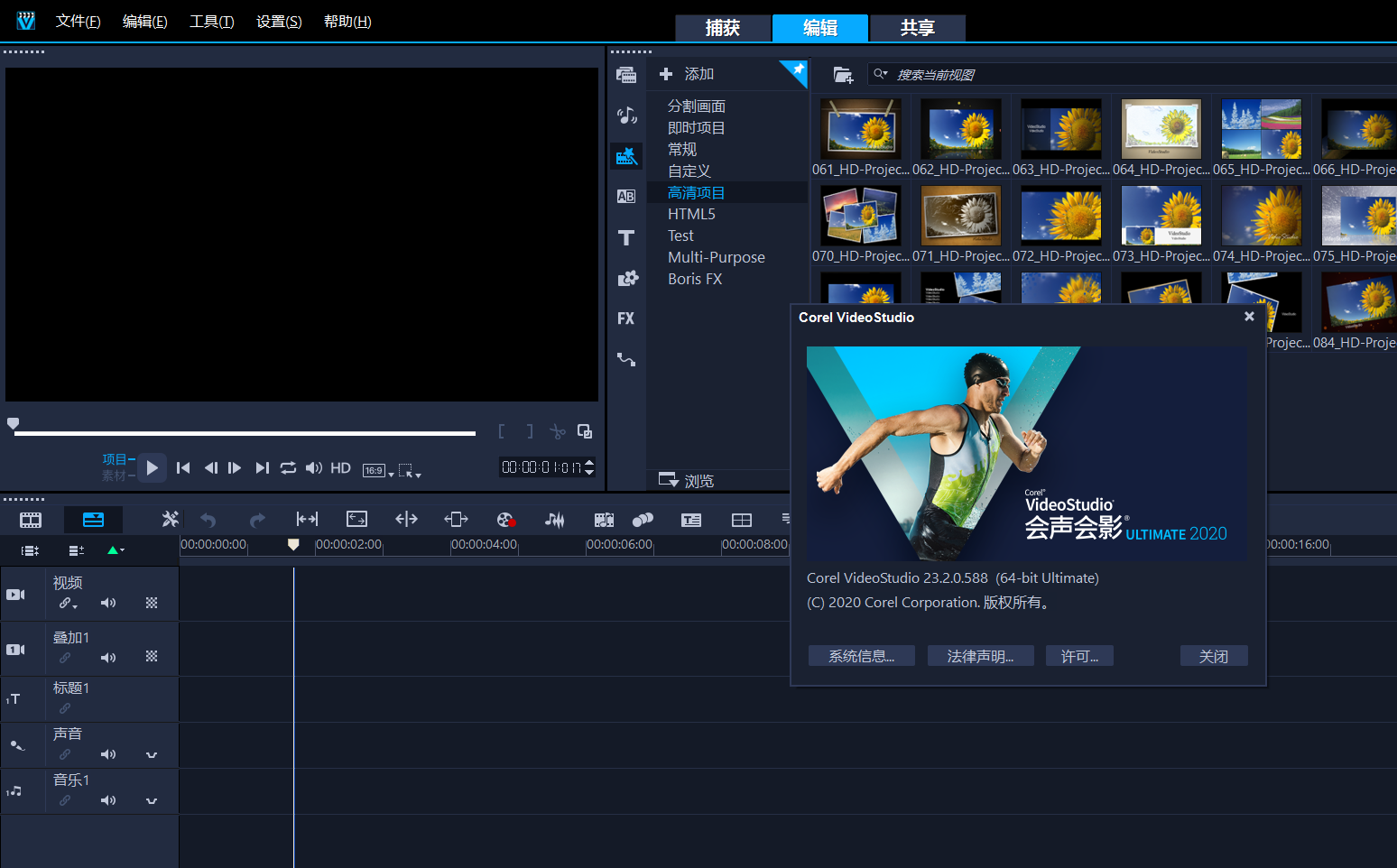Viewport: 1397px width, 868px height.
Task: Open the search options dropdown in library
Action: coord(881,74)
